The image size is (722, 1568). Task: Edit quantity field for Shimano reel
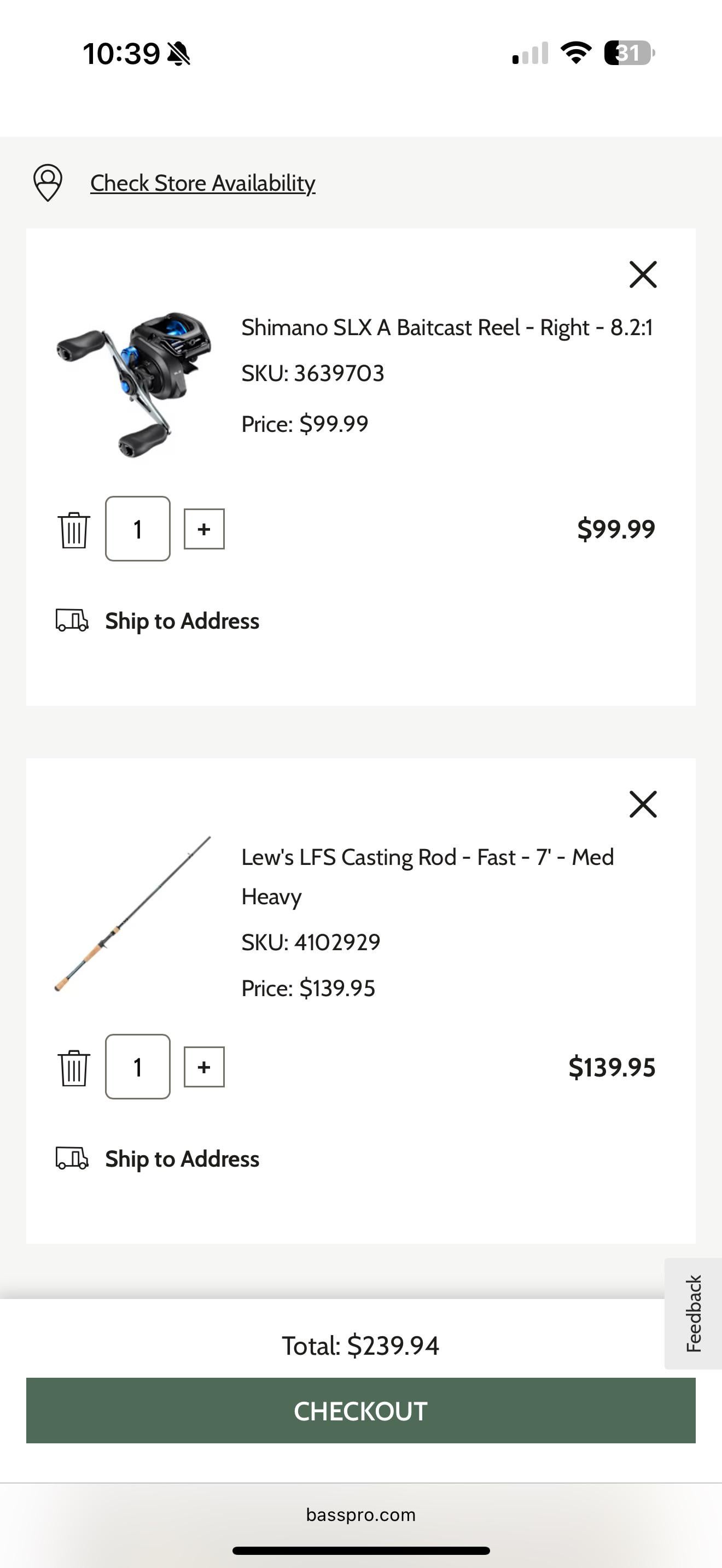click(138, 529)
